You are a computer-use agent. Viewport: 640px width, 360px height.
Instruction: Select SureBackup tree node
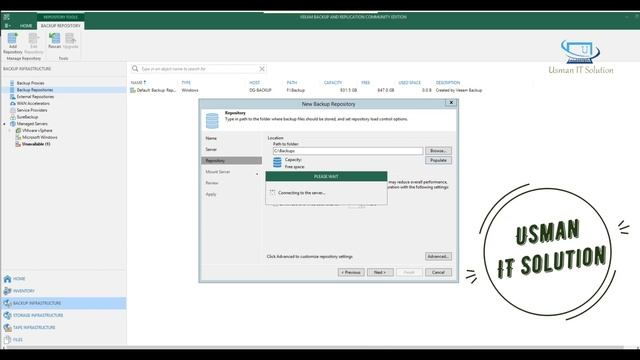pyautogui.click(x=27, y=117)
